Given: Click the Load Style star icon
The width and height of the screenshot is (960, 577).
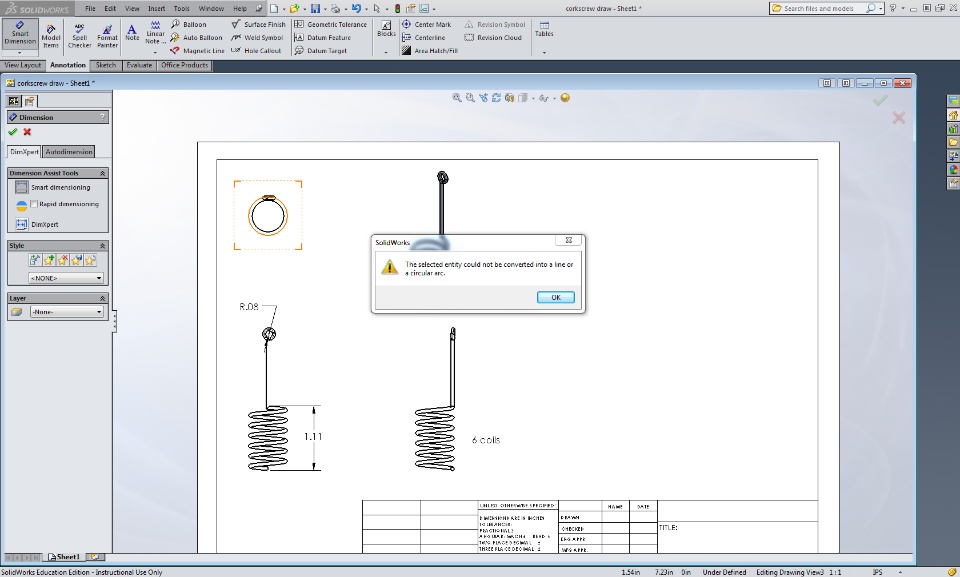Looking at the screenshot, I should point(90,260).
